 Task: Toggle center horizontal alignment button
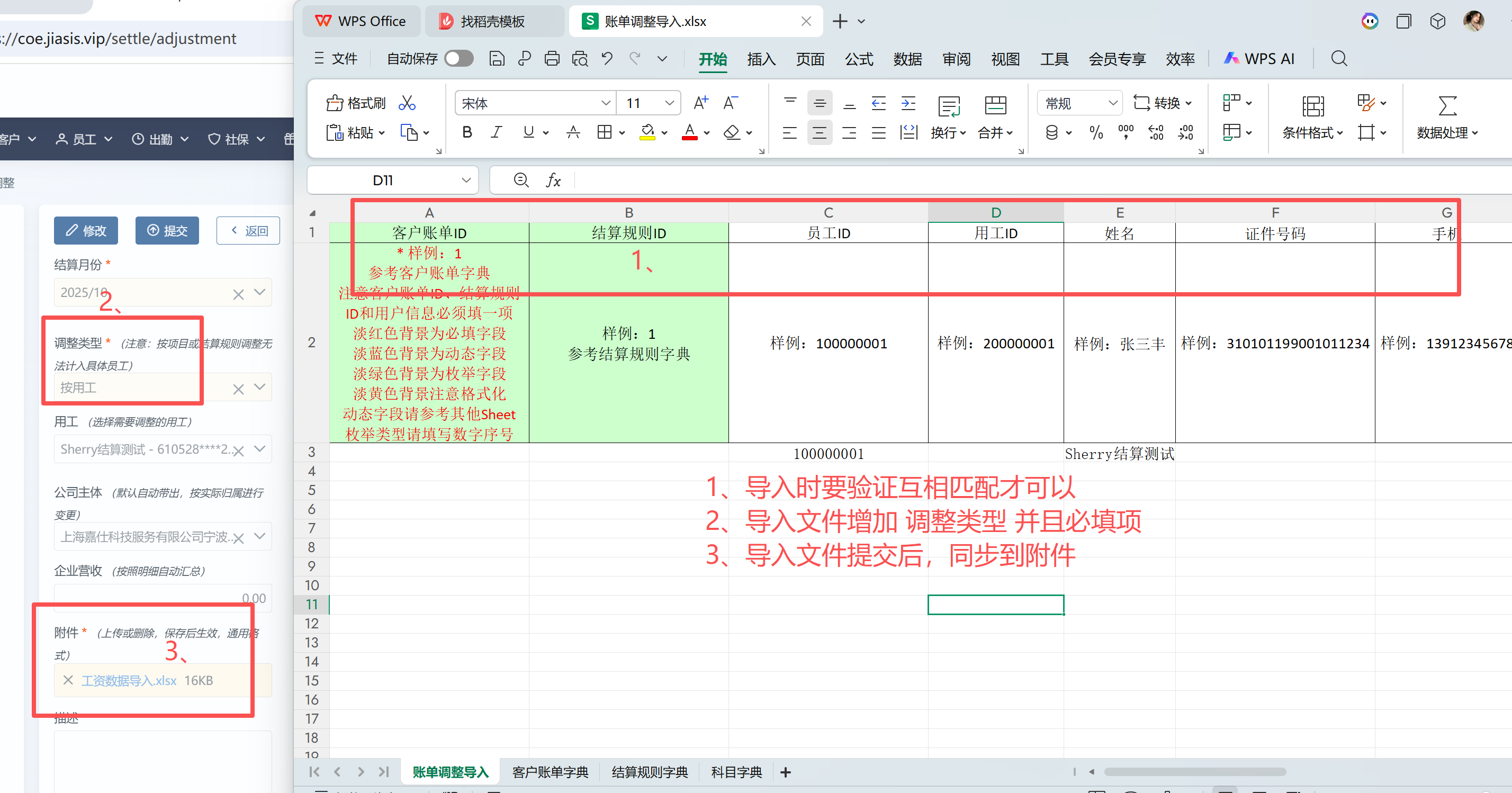[x=820, y=133]
